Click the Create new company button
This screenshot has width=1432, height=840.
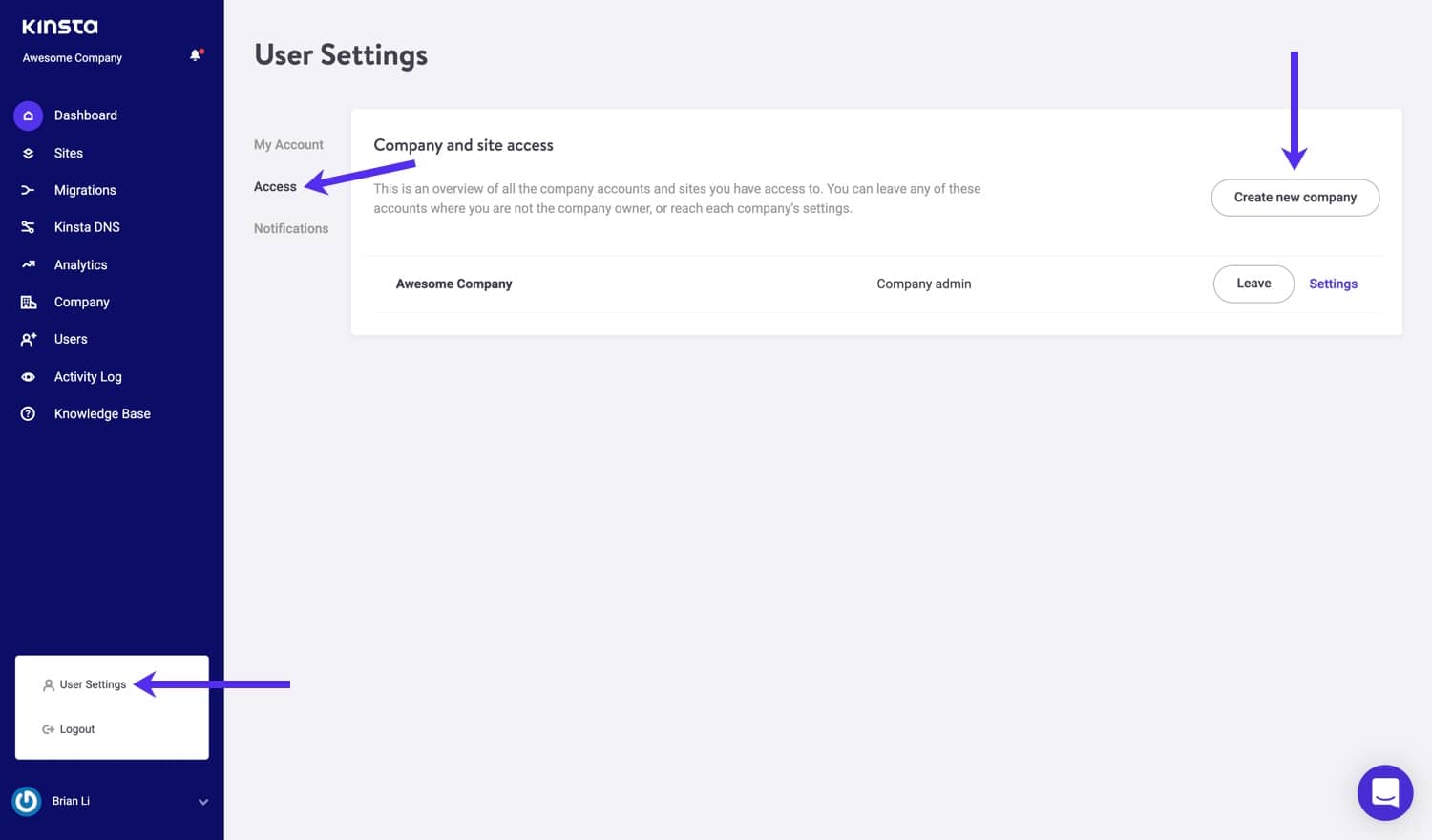[1295, 198]
